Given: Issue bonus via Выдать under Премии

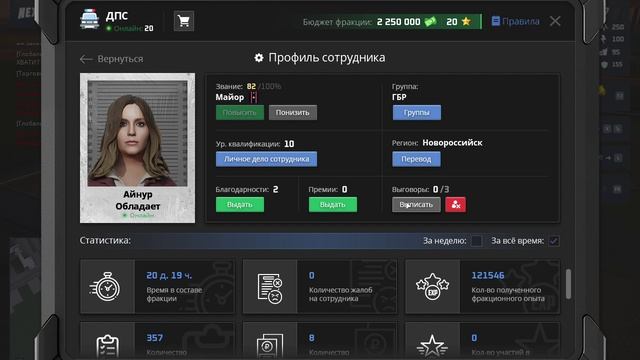Looking at the screenshot, I should (333, 204).
